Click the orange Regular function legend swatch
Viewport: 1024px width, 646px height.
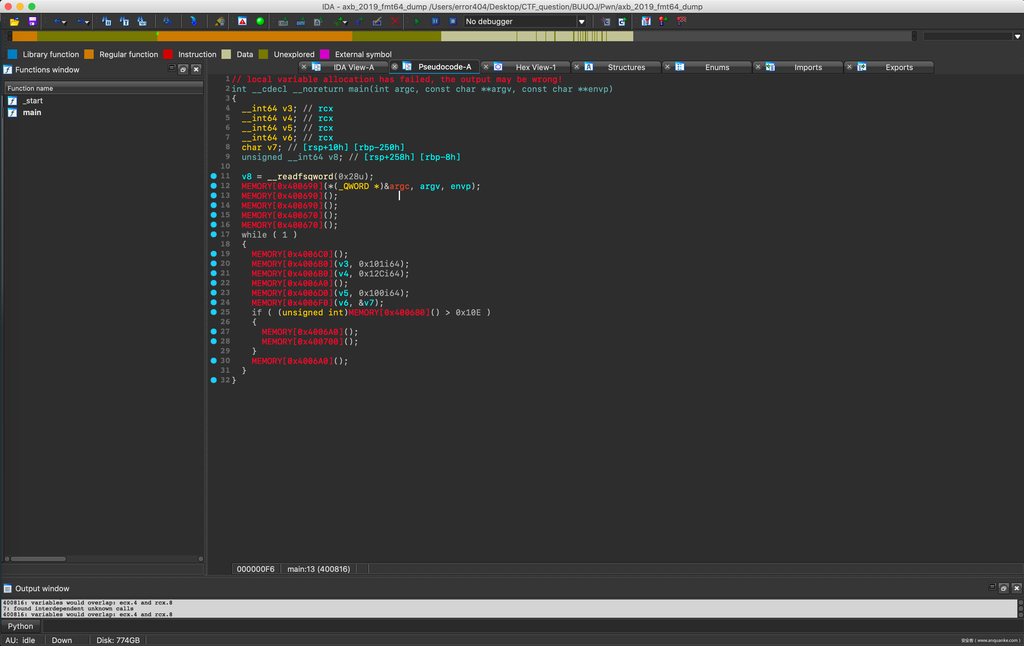point(89,54)
